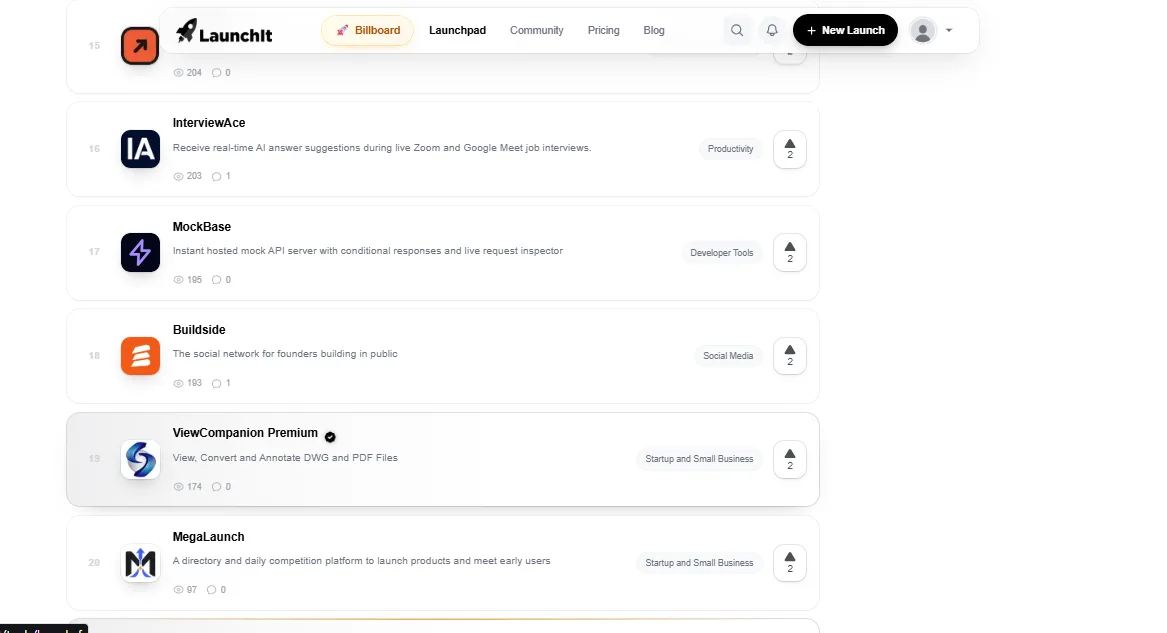Click the comment icon beside 204 views
This screenshot has height=633, width=1167.
tap(217, 73)
